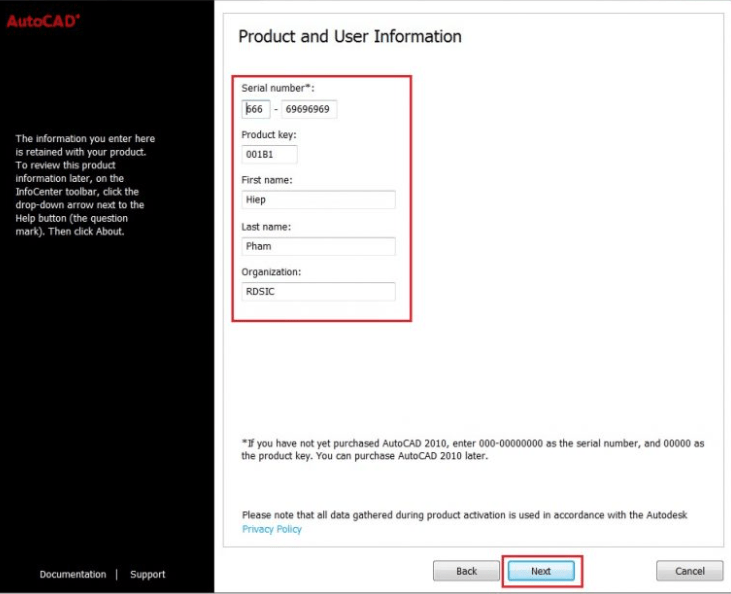The image size is (731, 594).
Task: Click the Last name field Pham
Action: point(318,246)
